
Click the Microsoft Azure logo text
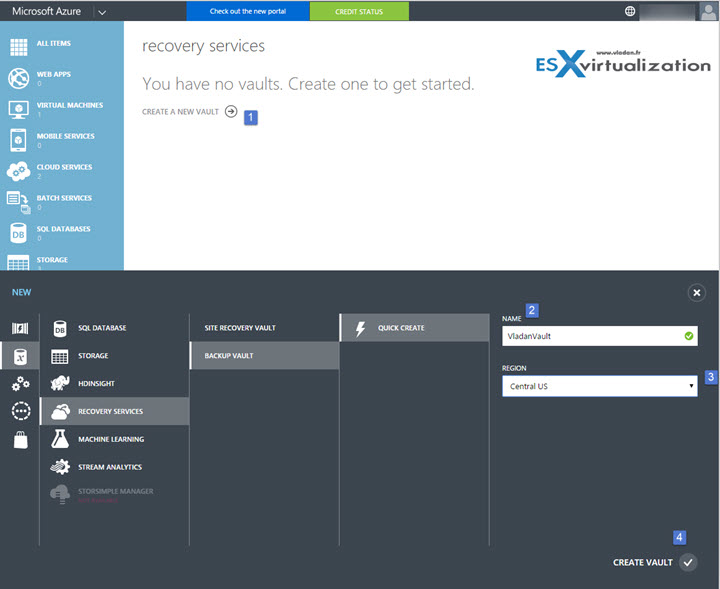coord(46,11)
